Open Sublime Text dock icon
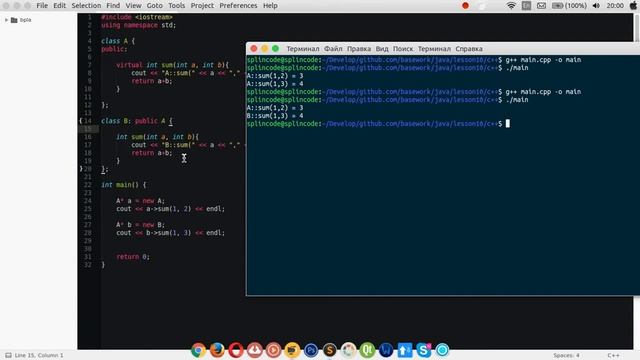This screenshot has height=360, width=640. pos(330,350)
